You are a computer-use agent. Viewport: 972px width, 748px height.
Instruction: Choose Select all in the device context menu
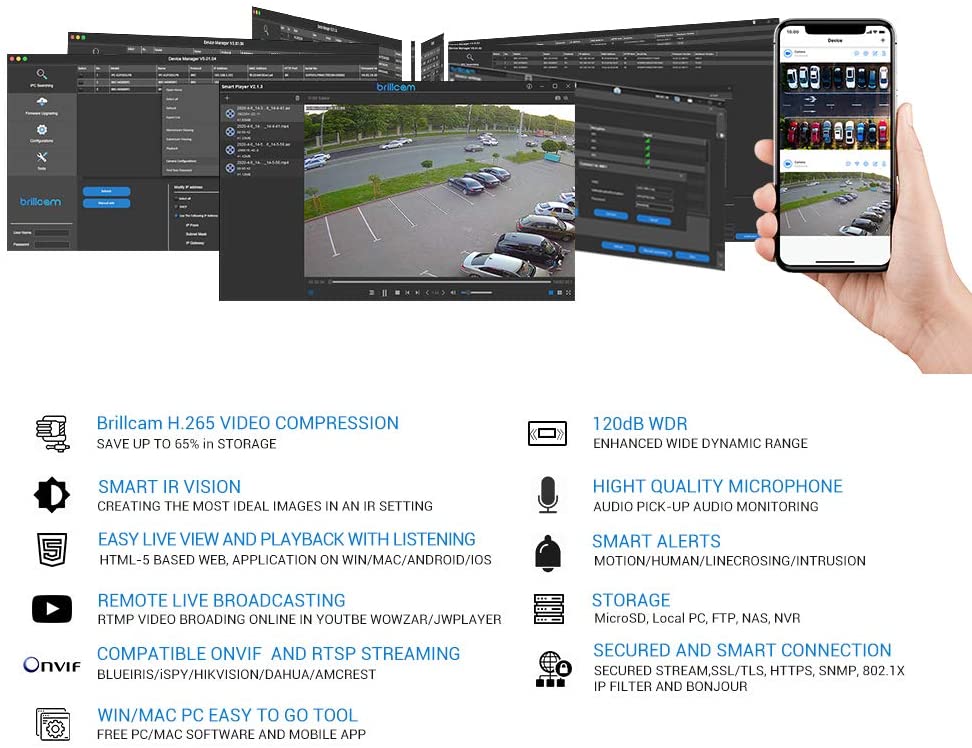coord(172,99)
